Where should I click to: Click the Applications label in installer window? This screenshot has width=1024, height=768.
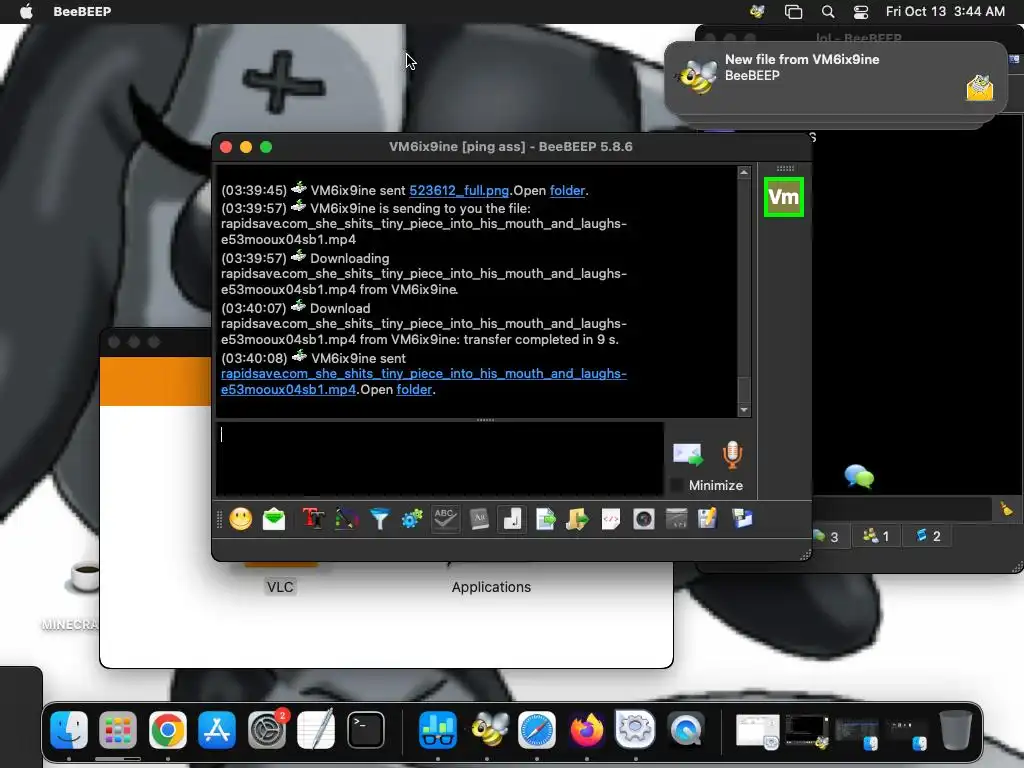click(x=491, y=587)
